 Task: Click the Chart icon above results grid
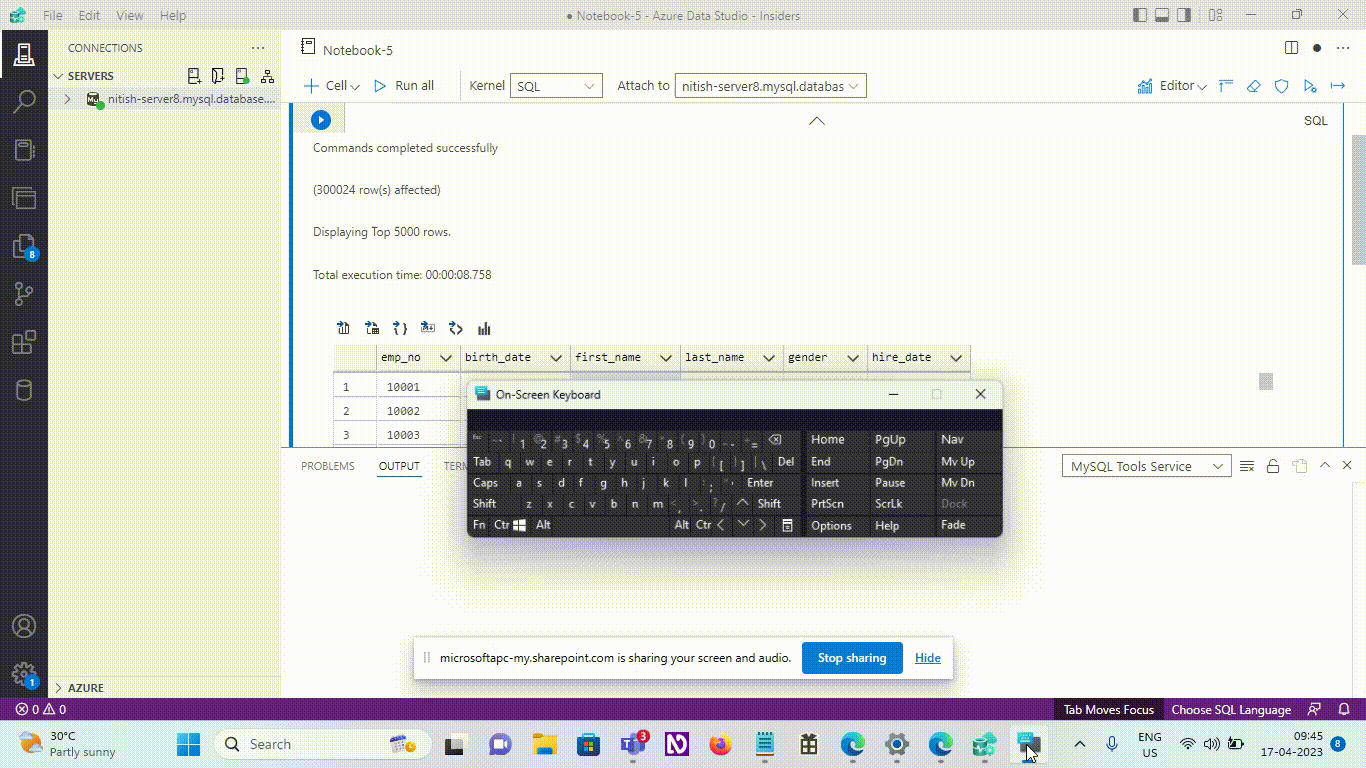[x=484, y=328]
